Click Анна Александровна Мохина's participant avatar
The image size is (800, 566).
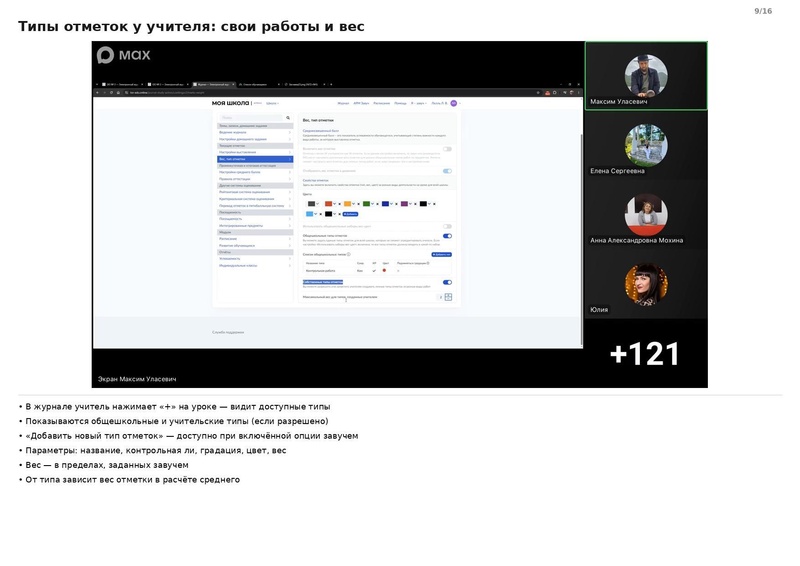pyautogui.click(x=646, y=214)
